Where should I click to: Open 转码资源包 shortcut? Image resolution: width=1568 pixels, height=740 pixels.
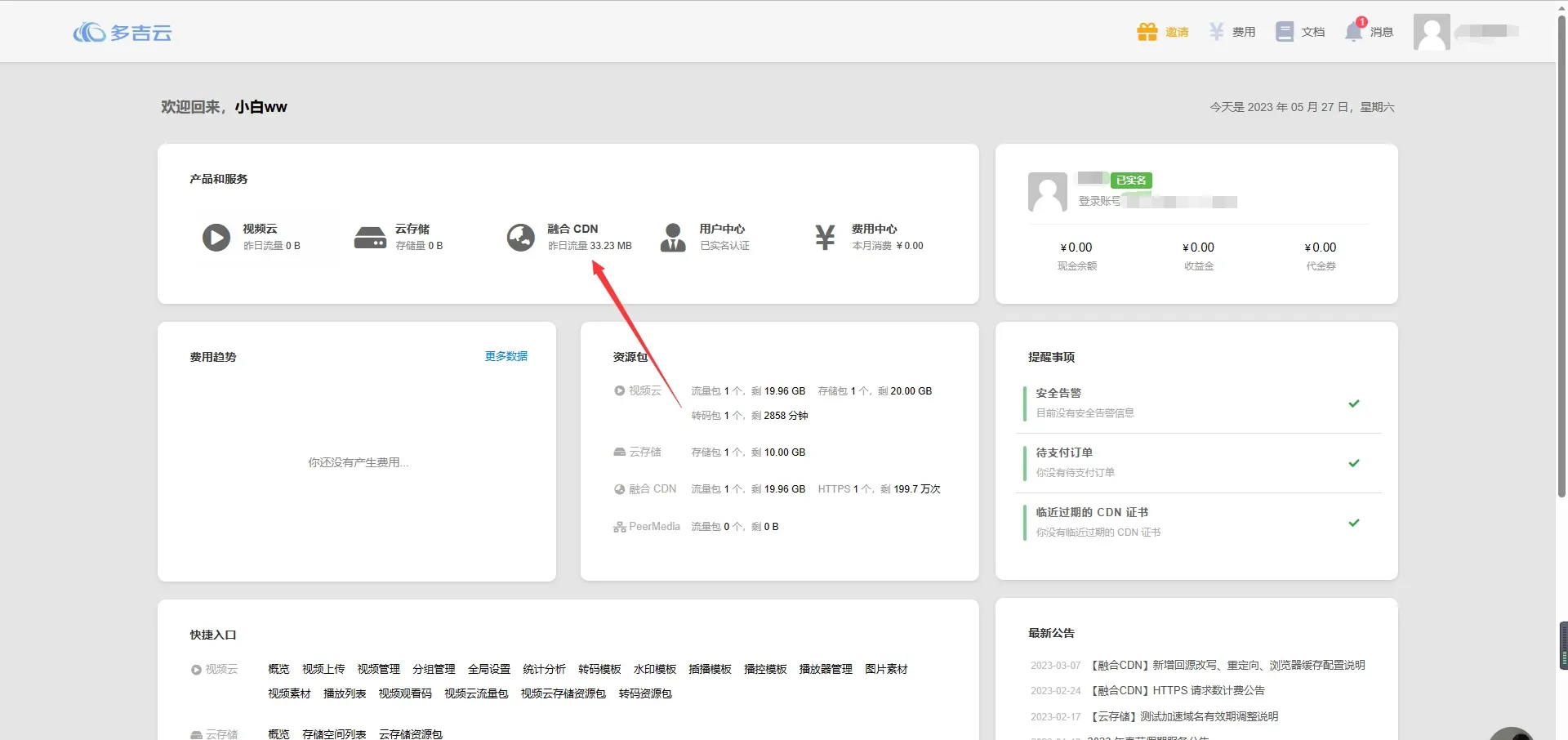645,693
